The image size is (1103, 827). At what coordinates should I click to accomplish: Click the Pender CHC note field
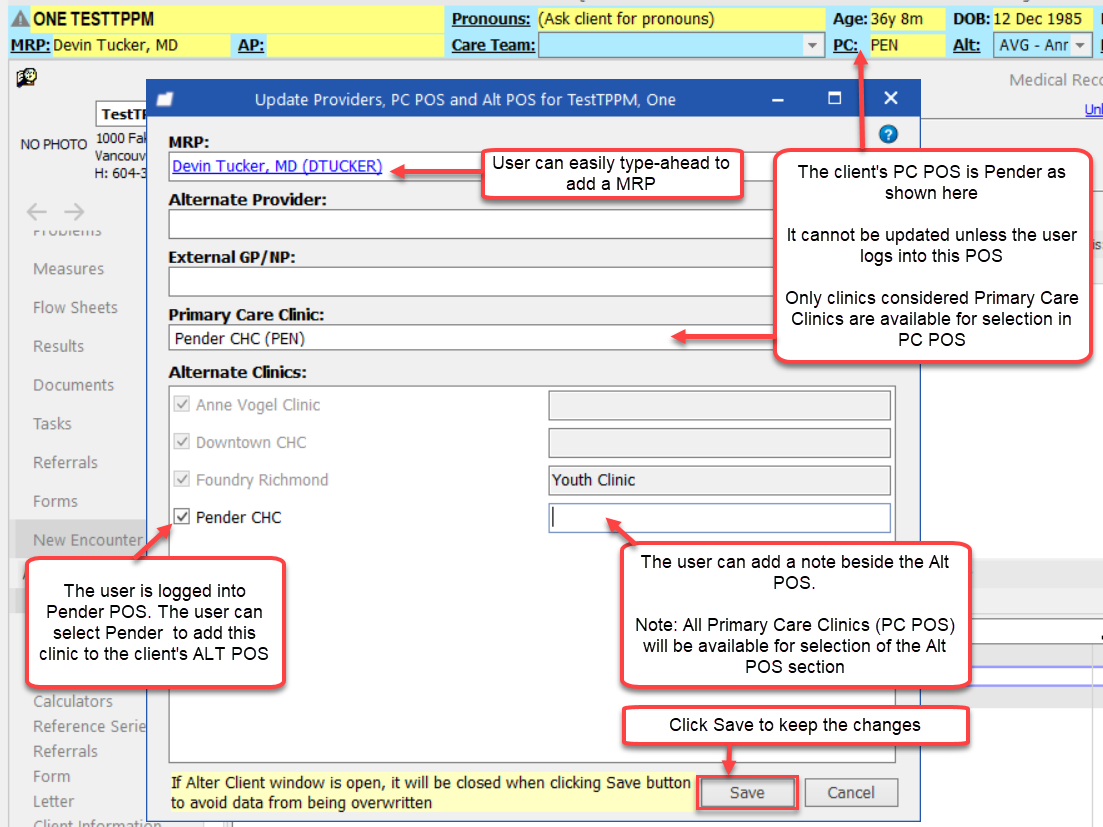720,518
